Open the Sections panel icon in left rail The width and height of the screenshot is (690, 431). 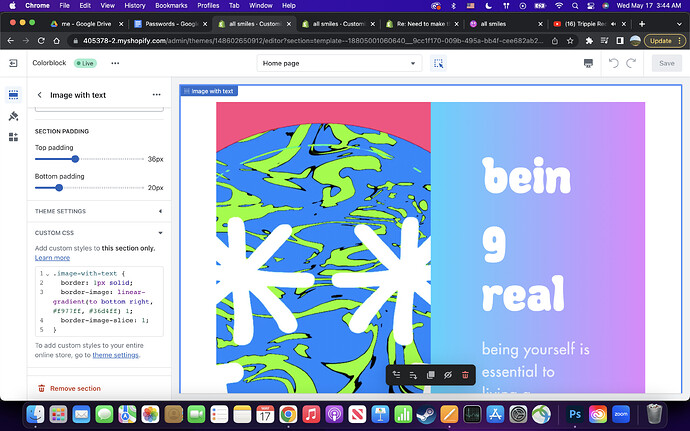pos(14,95)
